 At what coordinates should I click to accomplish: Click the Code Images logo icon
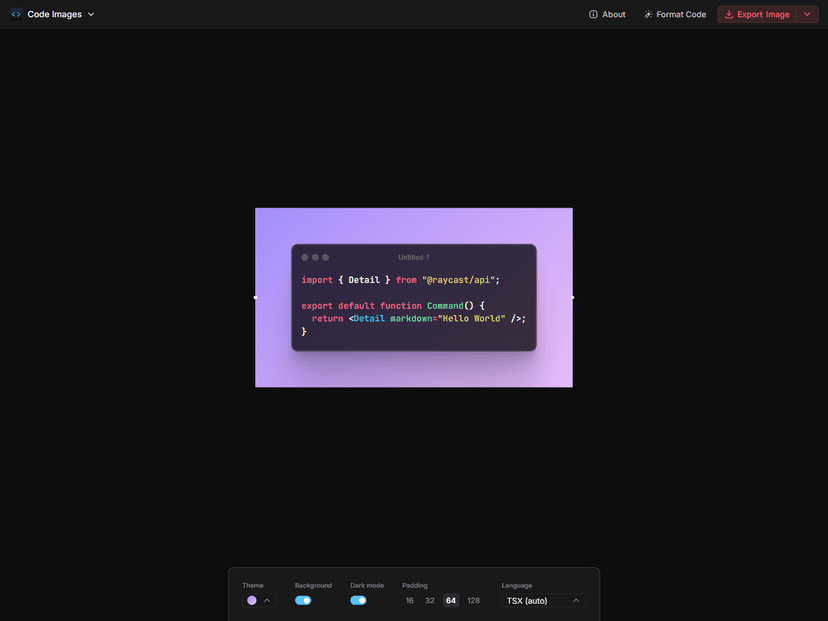pos(16,14)
